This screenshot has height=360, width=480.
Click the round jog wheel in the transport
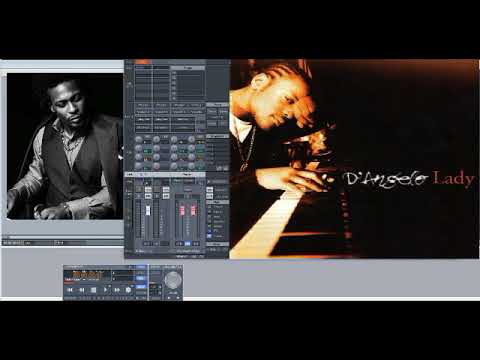(x=173, y=280)
